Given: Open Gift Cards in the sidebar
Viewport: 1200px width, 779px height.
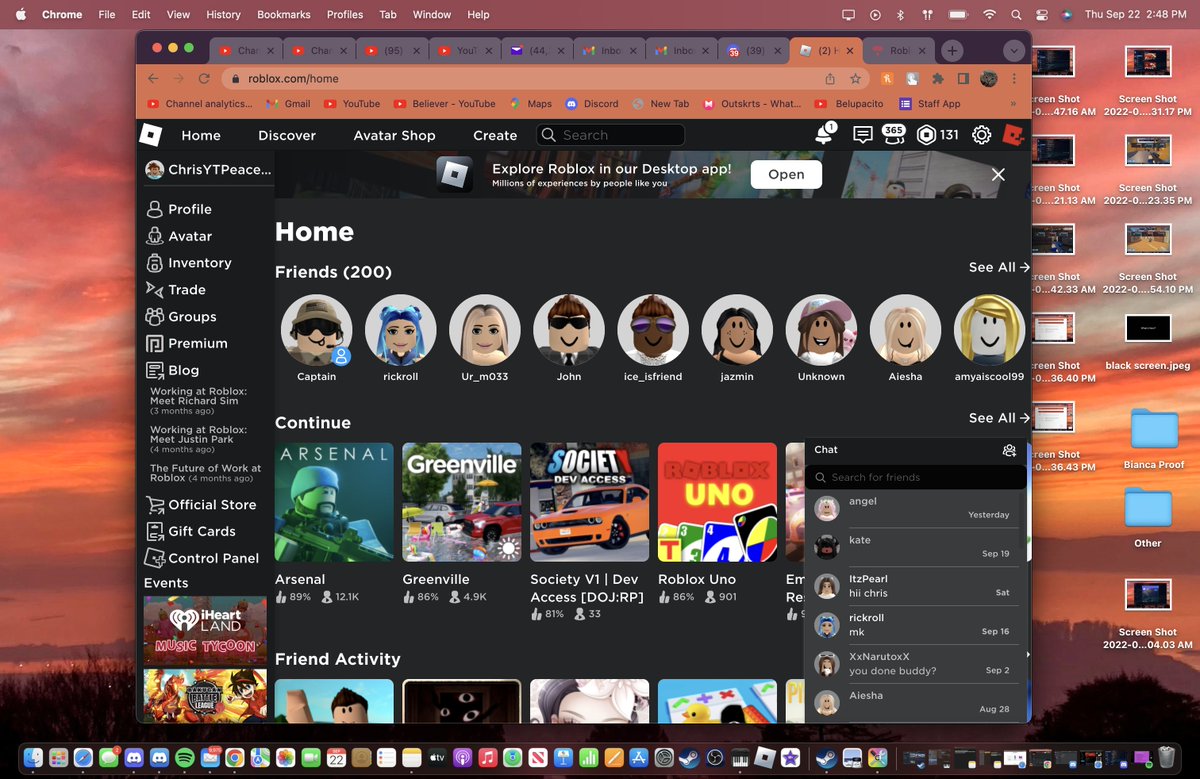Looking at the screenshot, I should 191,532.
